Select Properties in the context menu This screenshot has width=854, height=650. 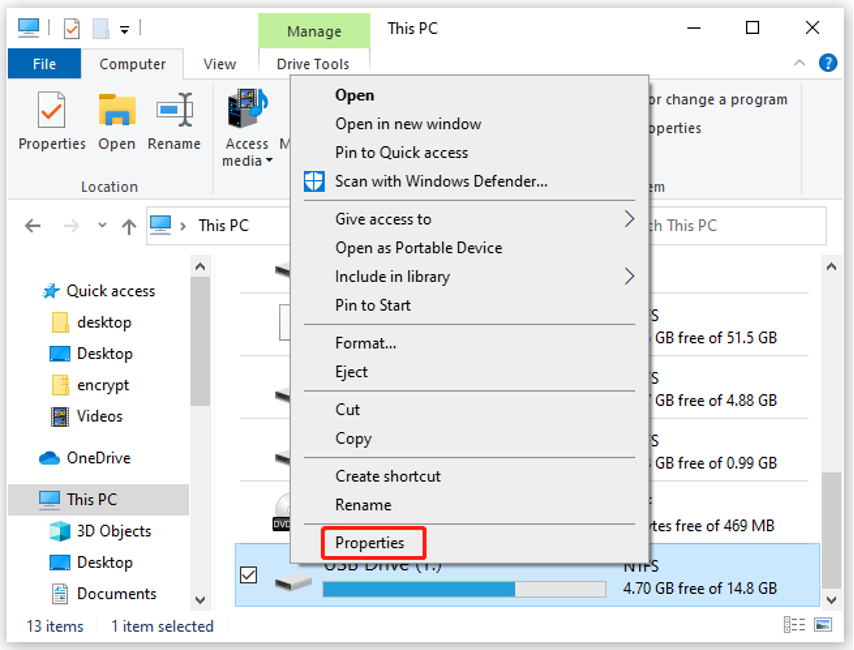point(370,543)
